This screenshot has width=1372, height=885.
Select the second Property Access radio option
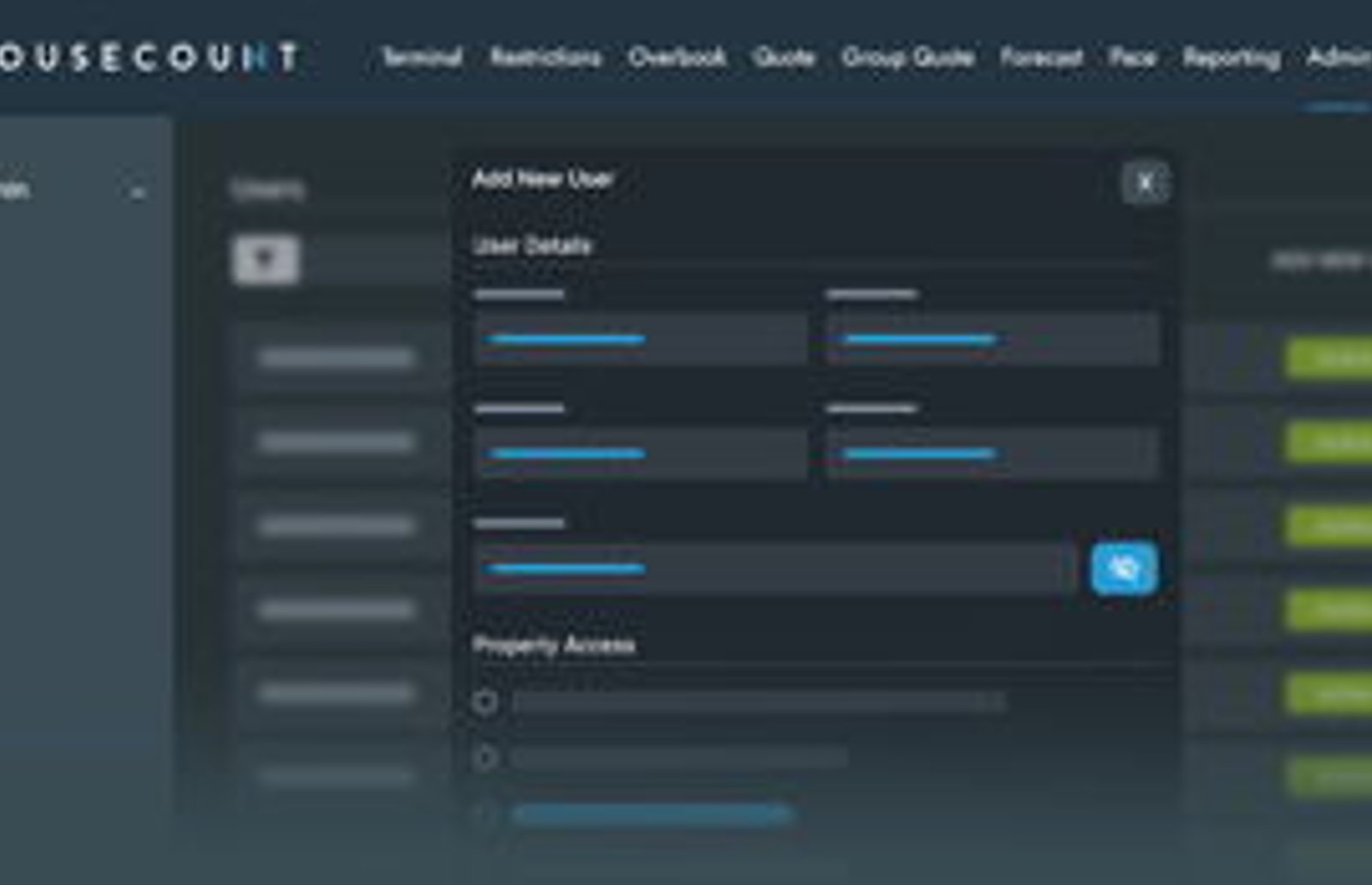coord(485,757)
